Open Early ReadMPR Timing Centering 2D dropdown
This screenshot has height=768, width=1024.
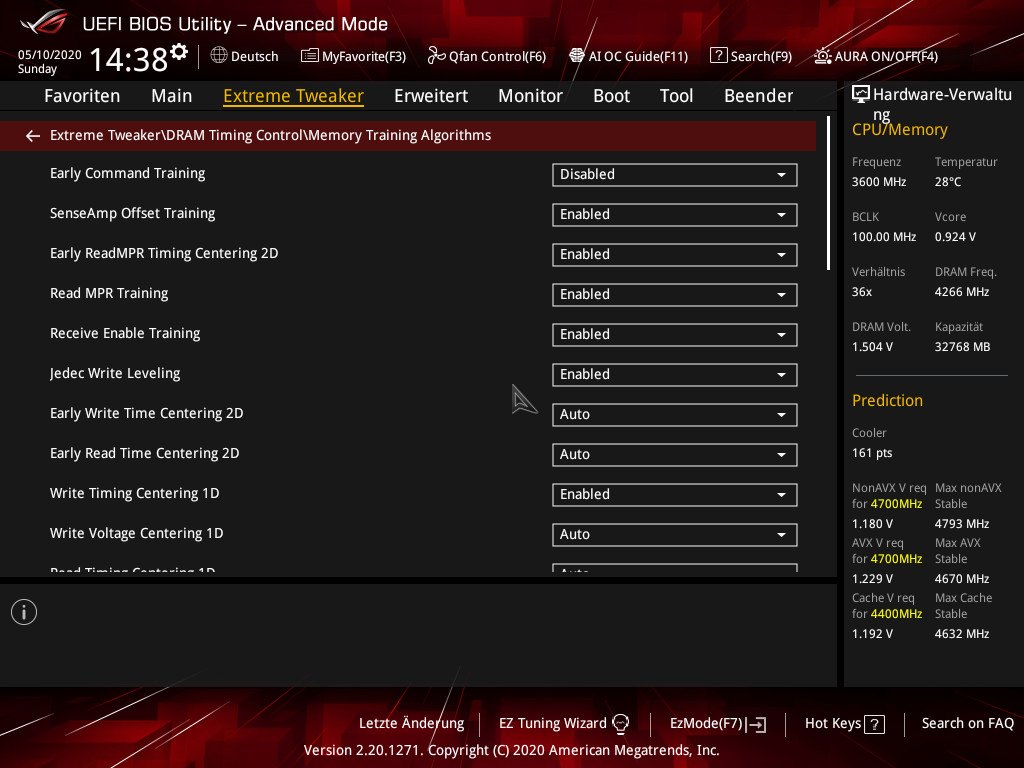pyautogui.click(x=675, y=255)
